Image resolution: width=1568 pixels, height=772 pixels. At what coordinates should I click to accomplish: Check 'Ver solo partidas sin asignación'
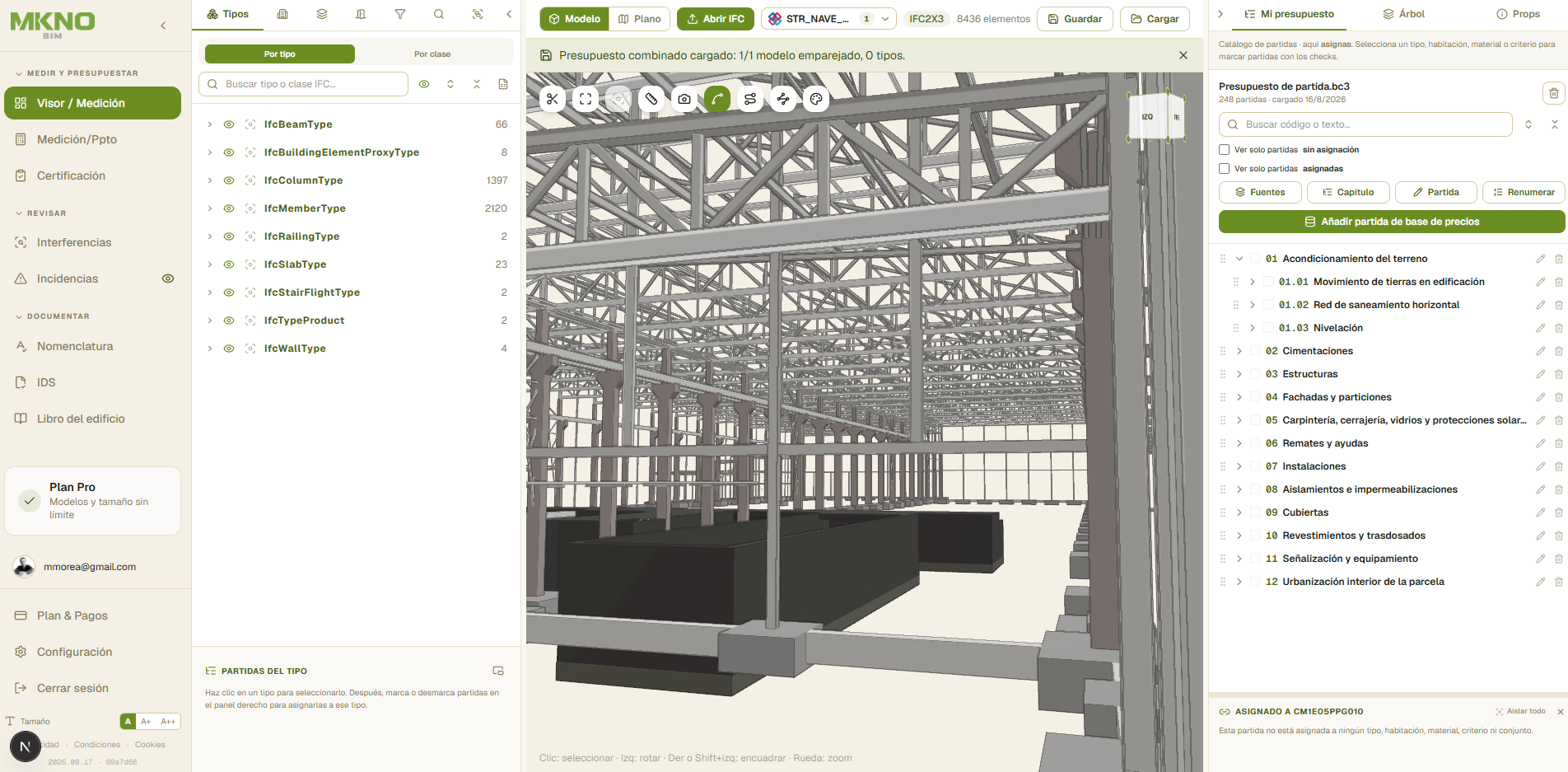point(1224,150)
